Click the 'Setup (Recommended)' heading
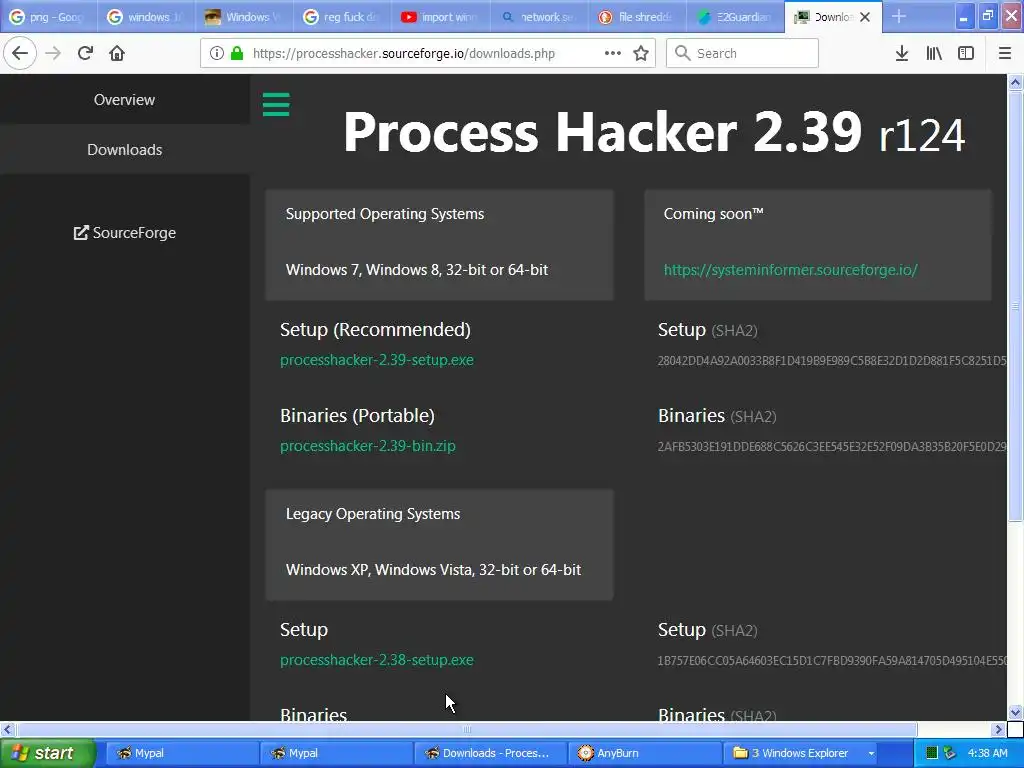This screenshot has width=1024, height=768. [376, 330]
